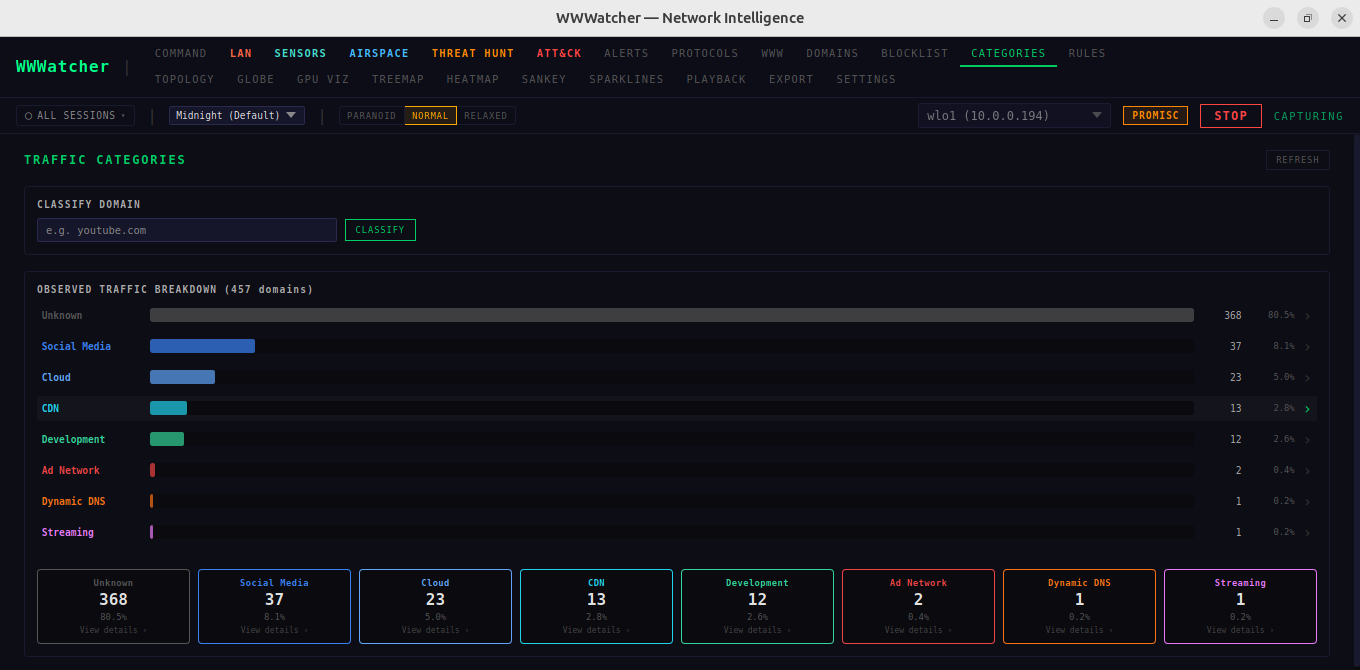Click the CLASSIFY button
The height and width of the screenshot is (670, 1360).
[x=380, y=230]
